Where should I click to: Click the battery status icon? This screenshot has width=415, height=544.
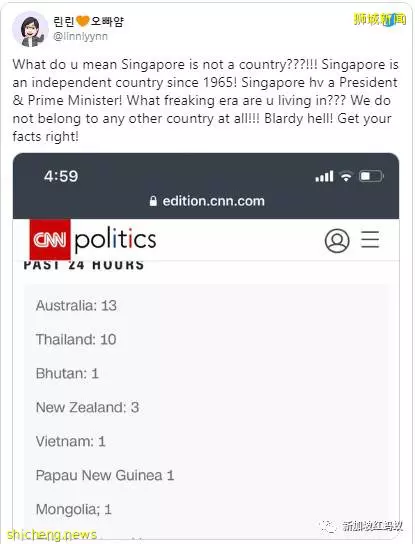371,176
